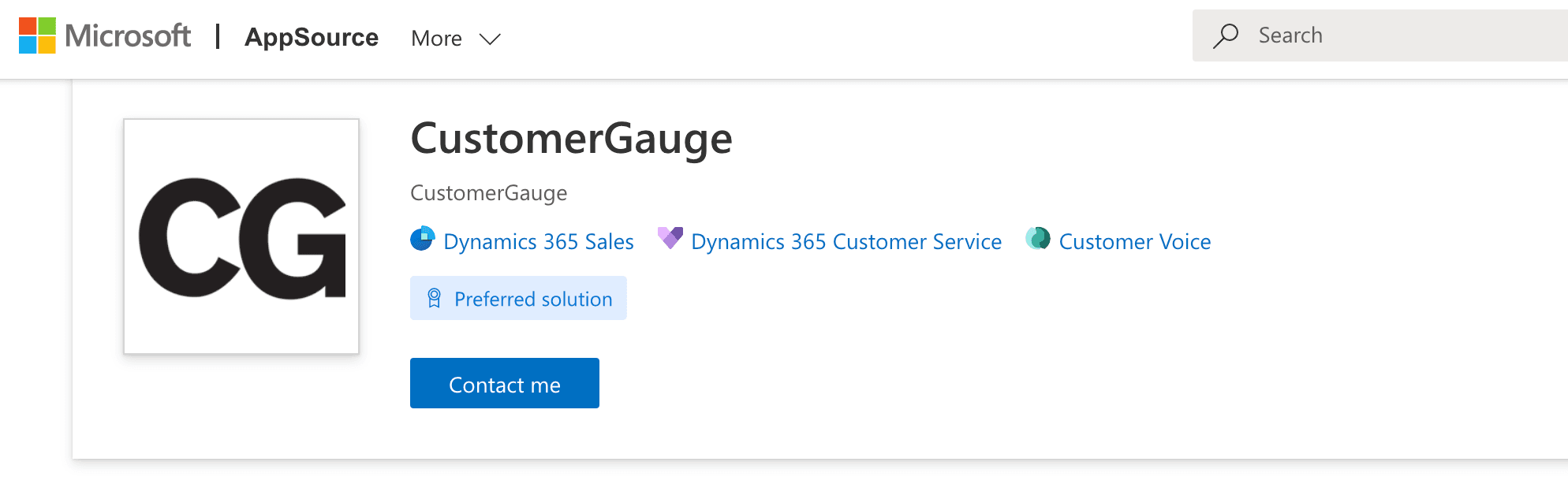Image resolution: width=1568 pixels, height=484 pixels.
Task: Open the Customer Voice link
Action: [x=1135, y=241]
